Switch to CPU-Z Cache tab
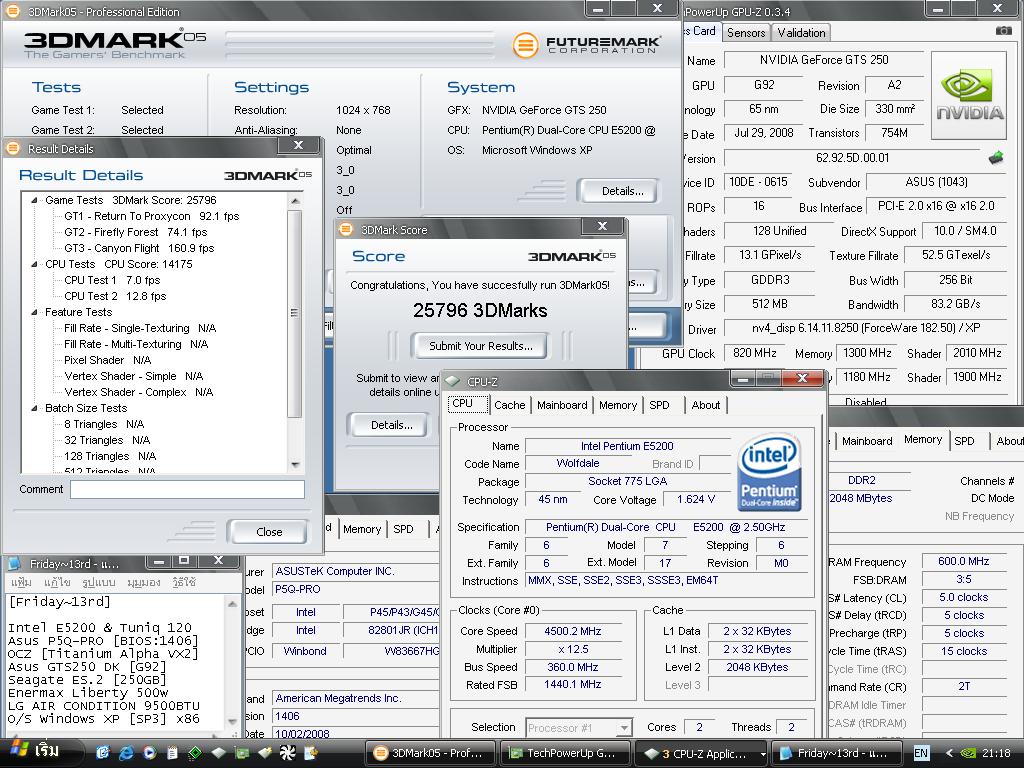The image size is (1024, 768). click(509, 405)
